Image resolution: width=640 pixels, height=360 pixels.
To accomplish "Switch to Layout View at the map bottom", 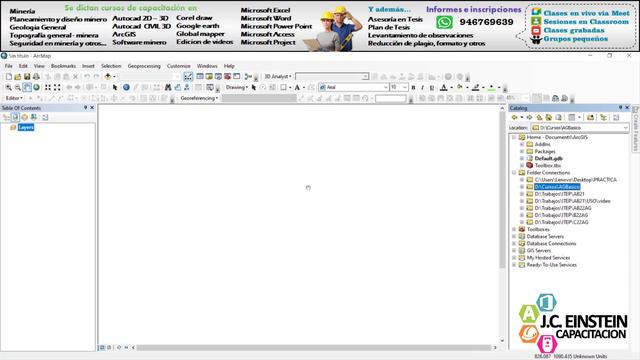I will [109, 348].
